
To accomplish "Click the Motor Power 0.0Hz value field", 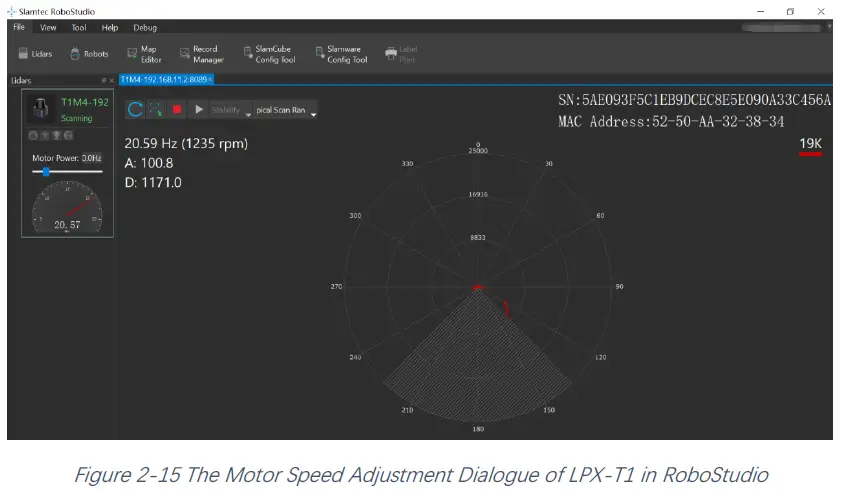I will (92, 158).
